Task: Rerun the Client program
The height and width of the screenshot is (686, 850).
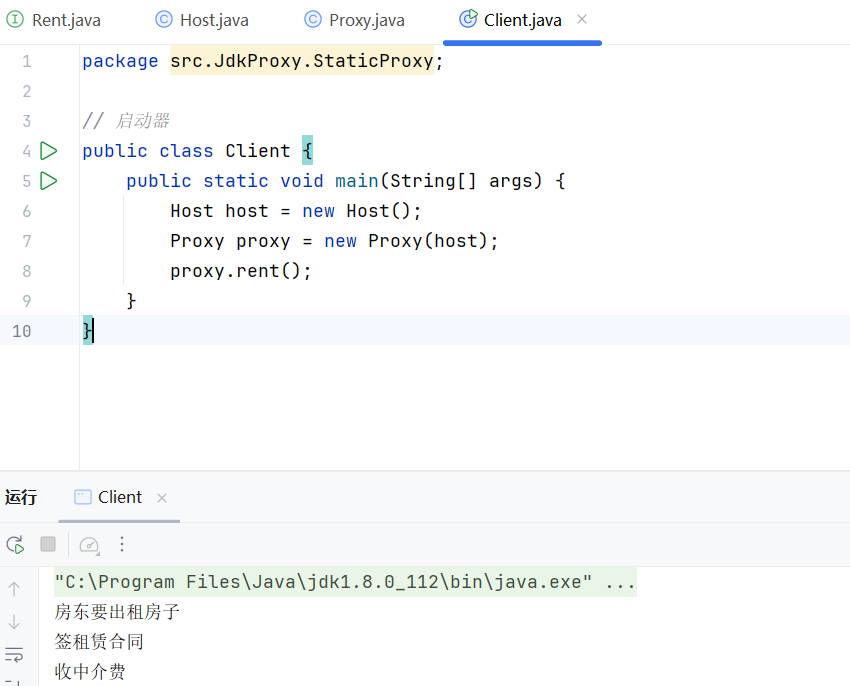Action: coord(15,544)
